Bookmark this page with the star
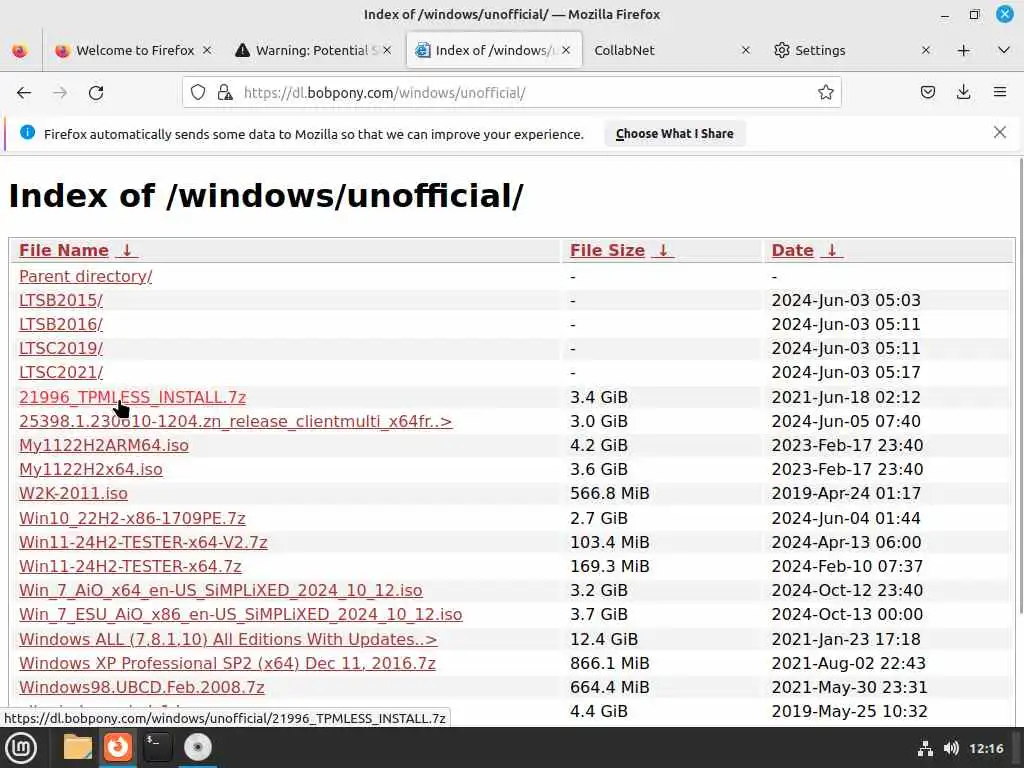This screenshot has height=768, width=1024. coord(825,93)
